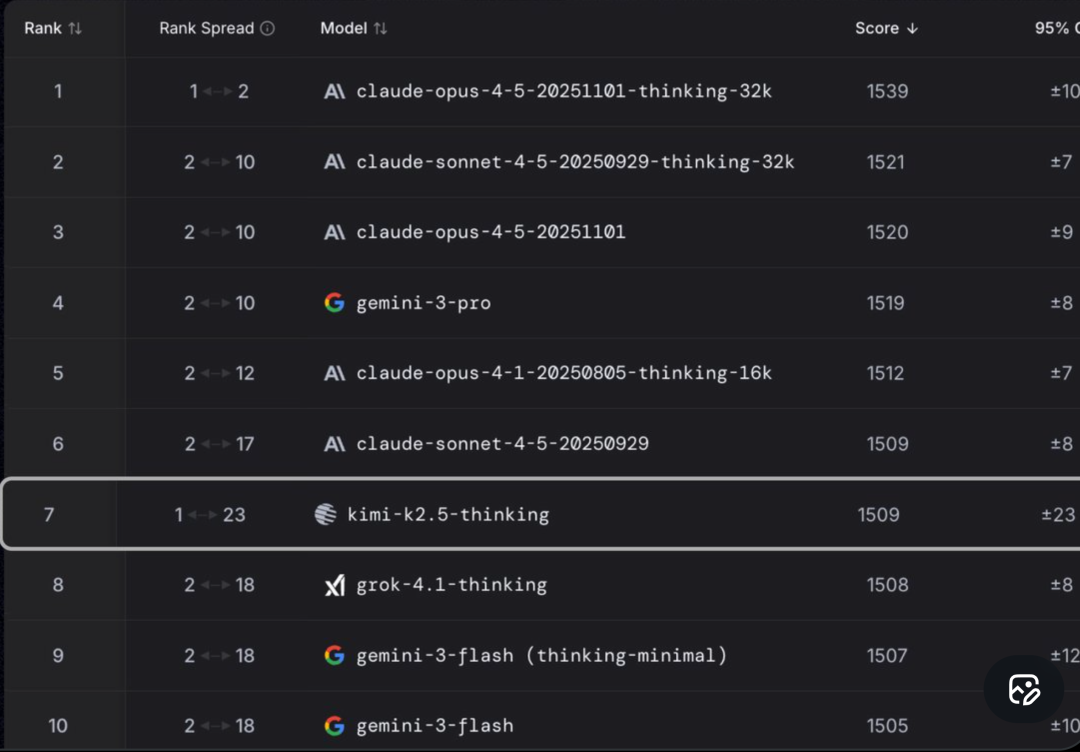Click the 95% confidence interval column header
The height and width of the screenshot is (752, 1080).
1057,28
